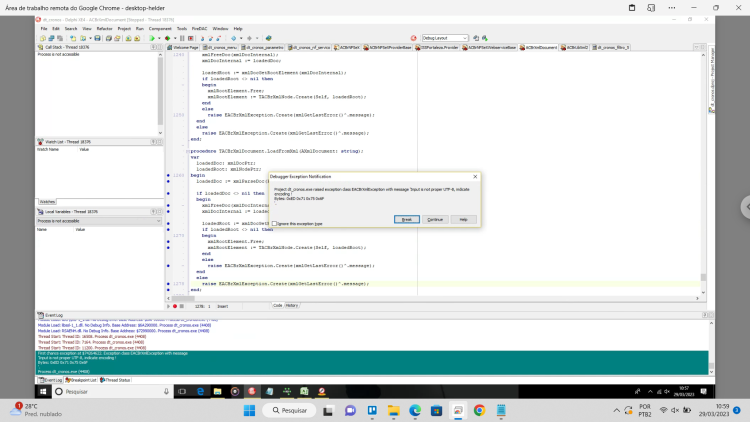Open the Edit menu
The width and height of the screenshot is (750, 422).
[x=56, y=29]
